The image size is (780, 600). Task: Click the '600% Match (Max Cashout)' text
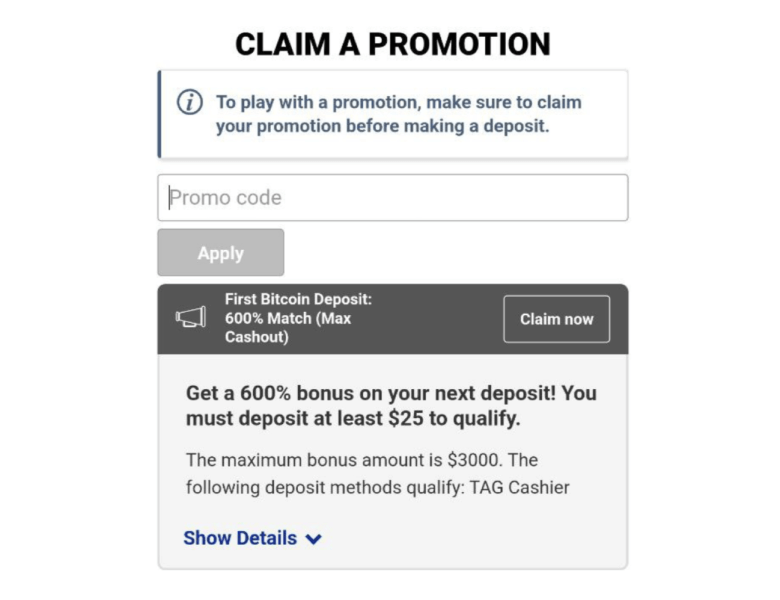(x=287, y=328)
